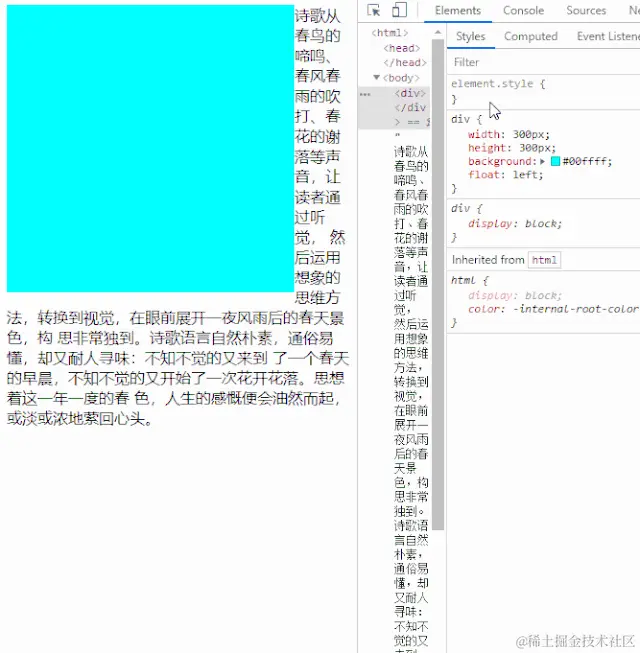
Task: Select the </head> closing tag node
Action: click(405, 63)
